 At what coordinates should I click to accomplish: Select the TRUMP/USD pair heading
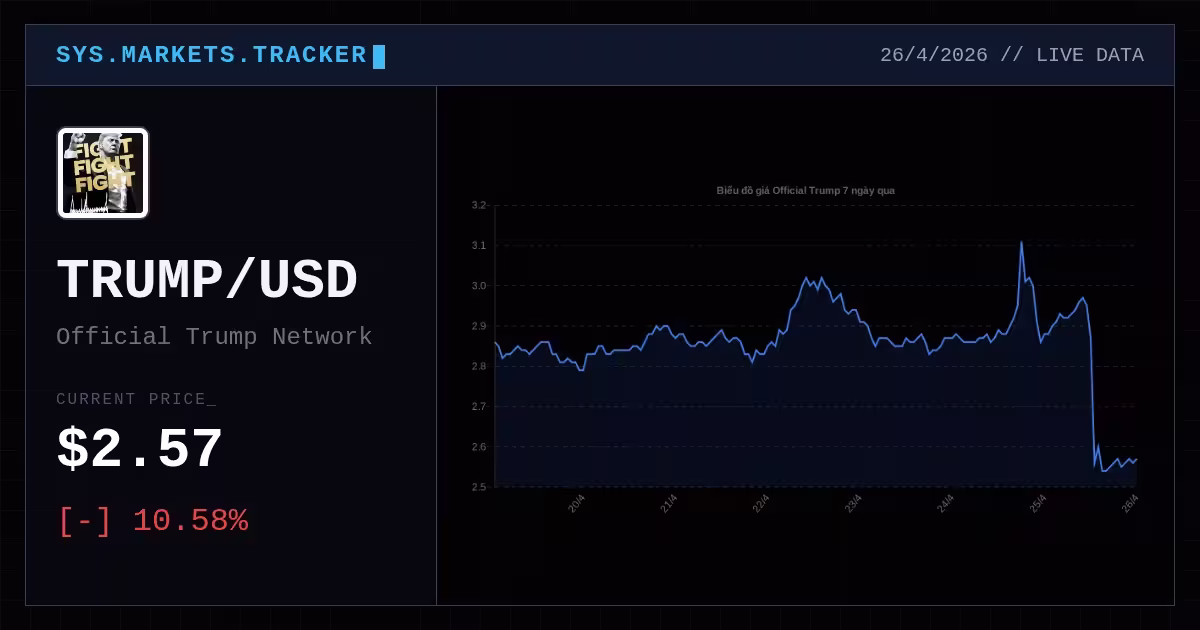point(207,280)
